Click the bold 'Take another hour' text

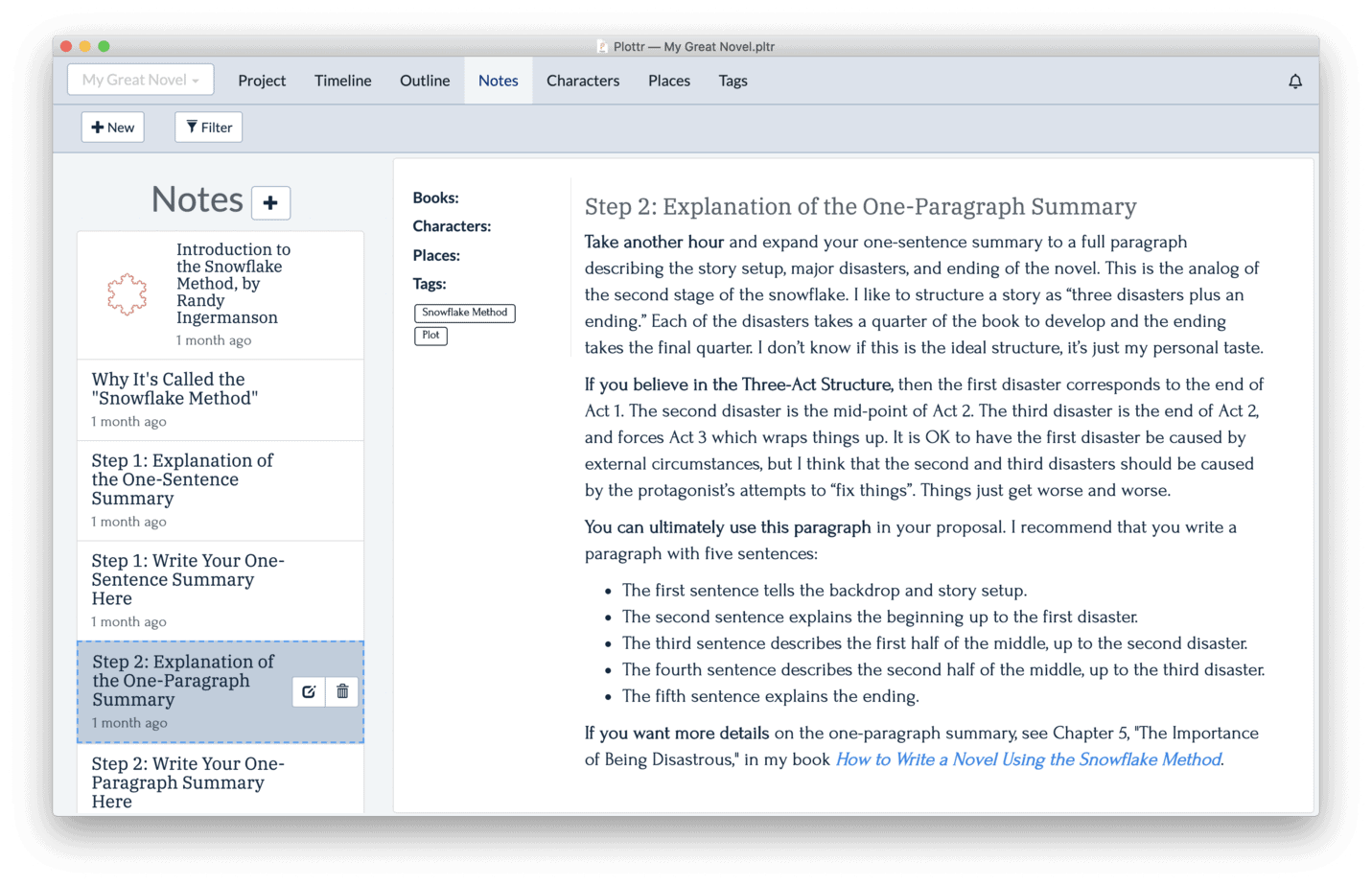tap(654, 243)
